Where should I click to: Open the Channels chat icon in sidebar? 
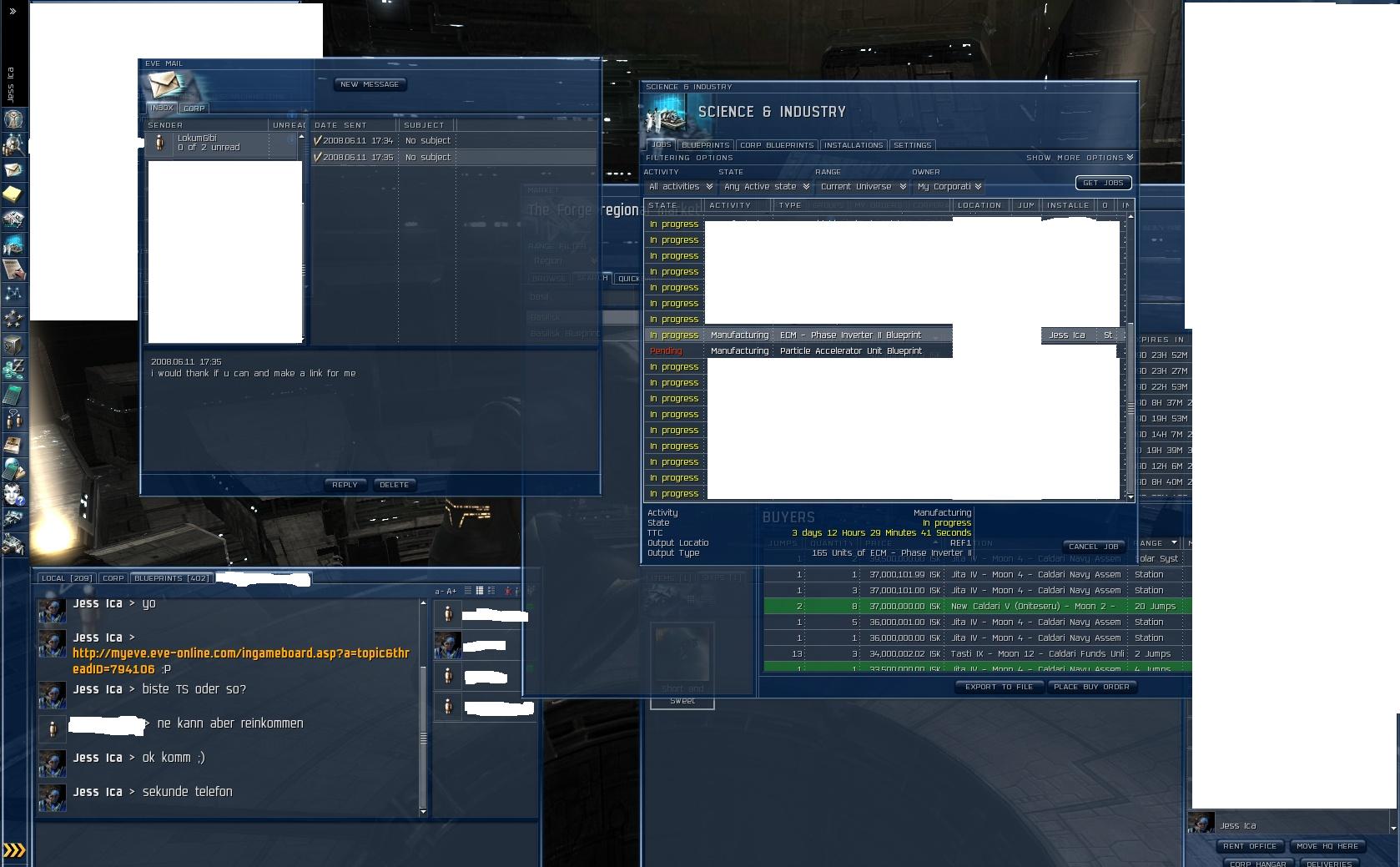[13, 420]
